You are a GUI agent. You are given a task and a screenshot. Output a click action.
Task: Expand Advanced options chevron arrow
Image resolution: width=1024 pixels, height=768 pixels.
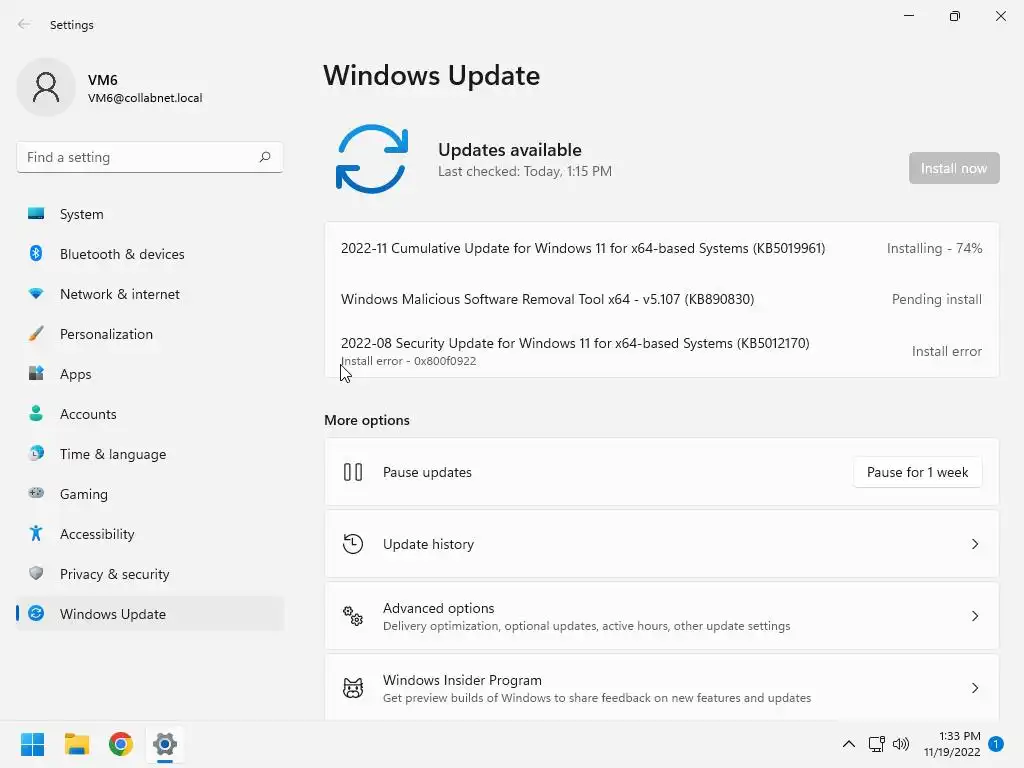click(x=974, y=616)
